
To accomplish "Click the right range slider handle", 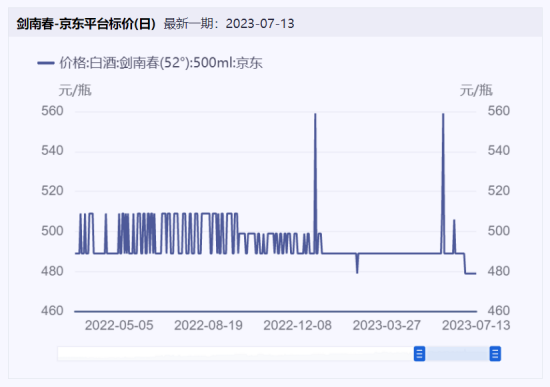I will 495,353.
